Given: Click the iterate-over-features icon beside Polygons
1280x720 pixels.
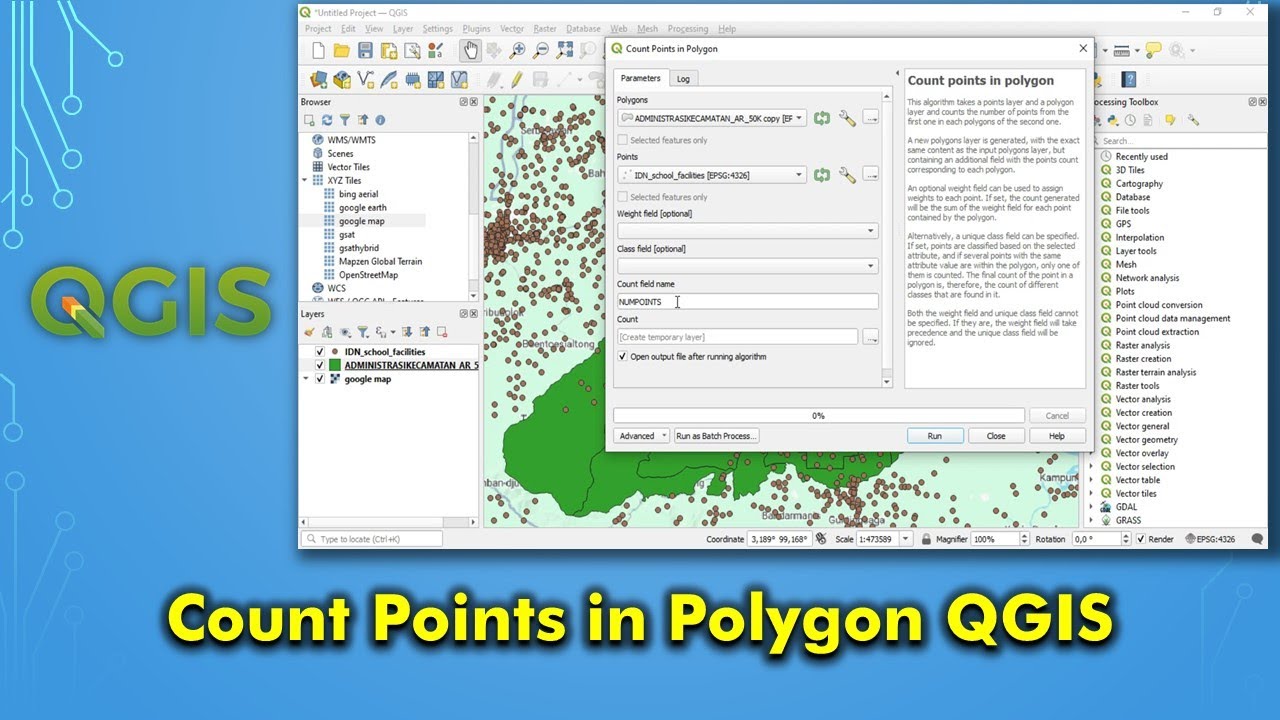Looking at the screenshot, I should (x=822, y=119).
